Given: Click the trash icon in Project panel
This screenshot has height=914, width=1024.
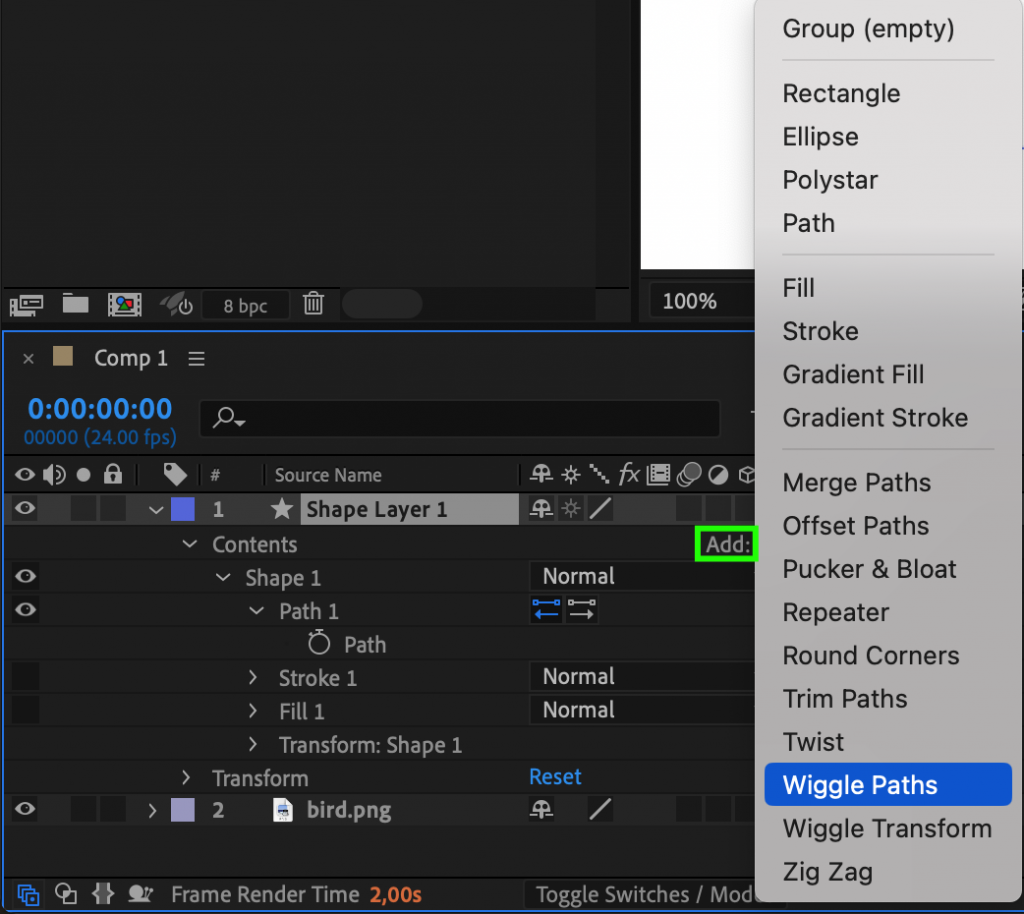Looking at the screenshot, I should point(313,304).
